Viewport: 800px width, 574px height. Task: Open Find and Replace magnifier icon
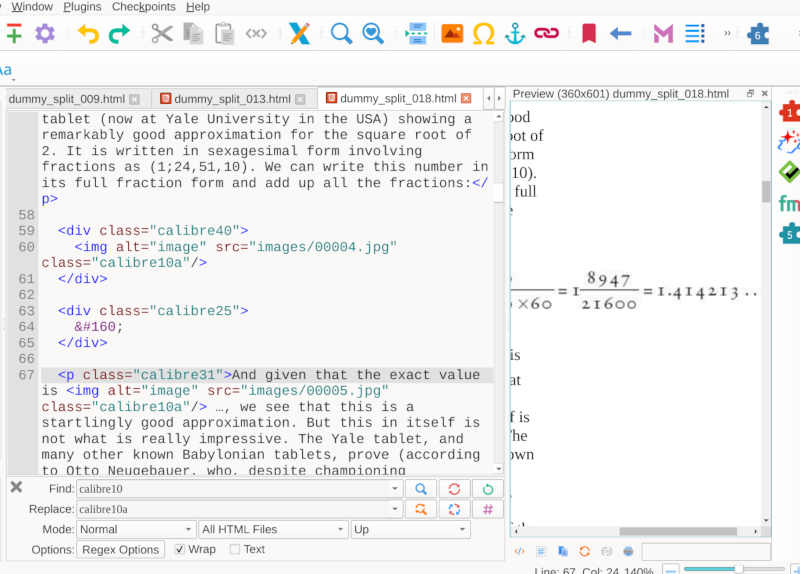341,34
